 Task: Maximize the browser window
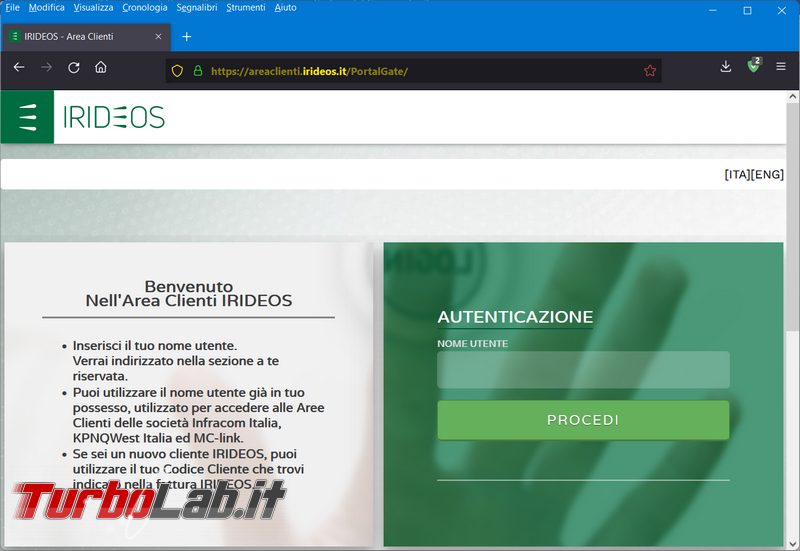pos(747,10)
